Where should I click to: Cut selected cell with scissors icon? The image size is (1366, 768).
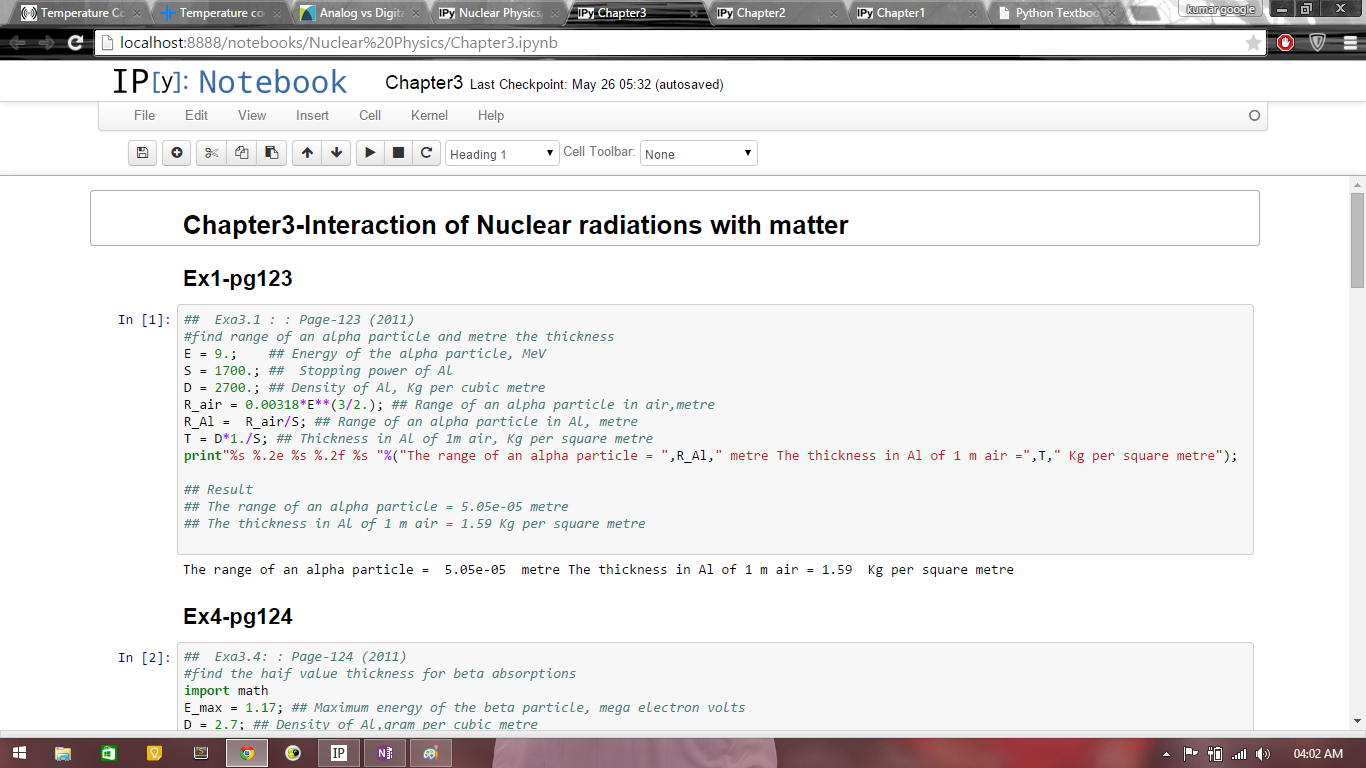tap(211, 153)
